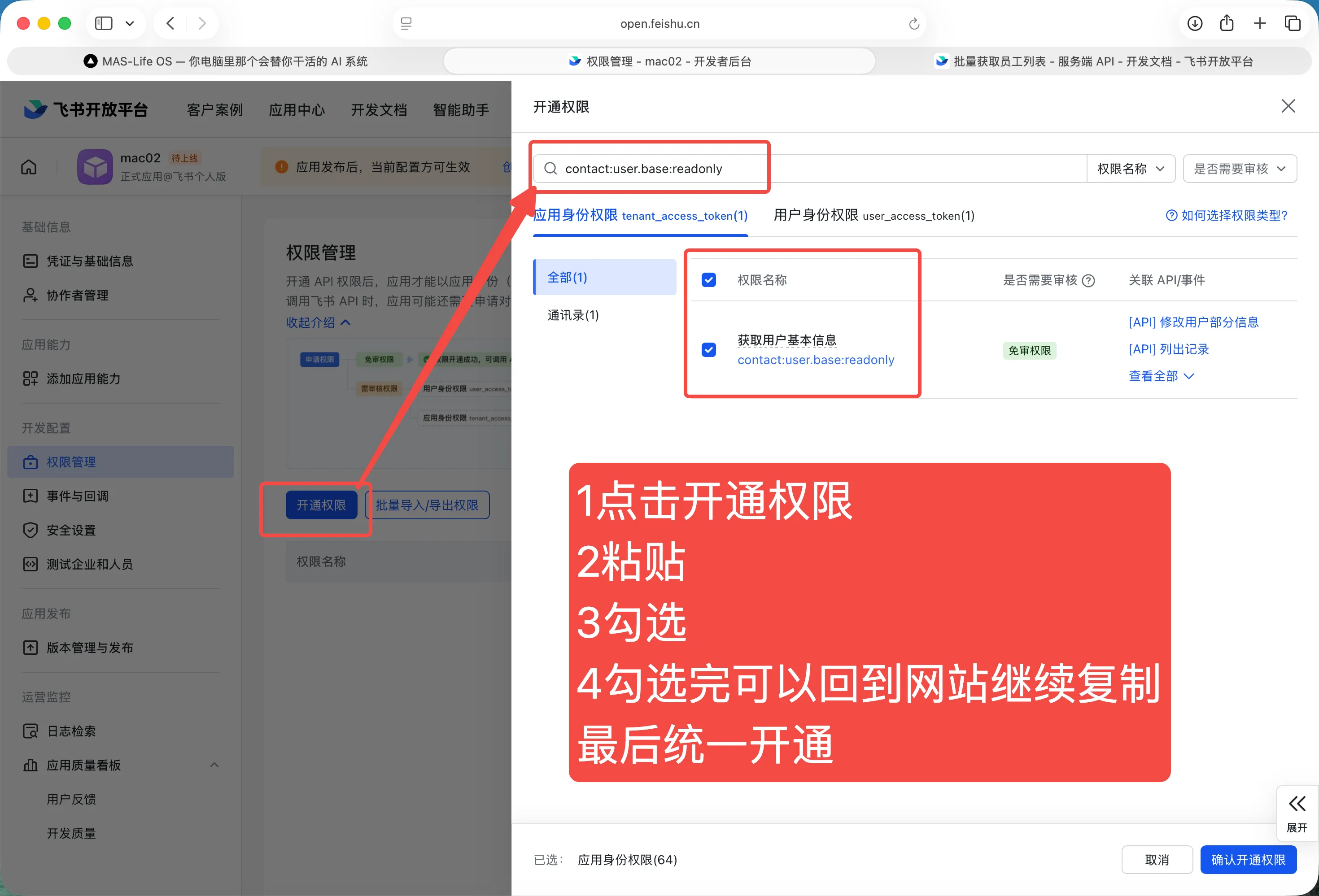Viewport: 1319px width, 896px height.
Task: Open 用户反馈 sub-item
Action: (71, 799)
